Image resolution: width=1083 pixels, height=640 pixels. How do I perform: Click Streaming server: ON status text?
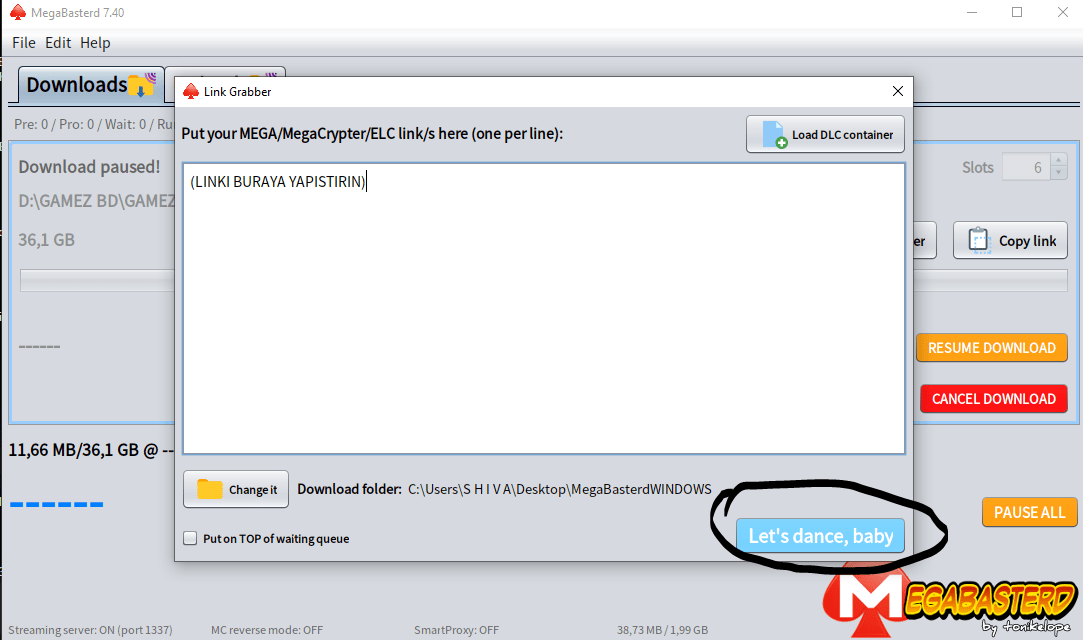[90, 630]
